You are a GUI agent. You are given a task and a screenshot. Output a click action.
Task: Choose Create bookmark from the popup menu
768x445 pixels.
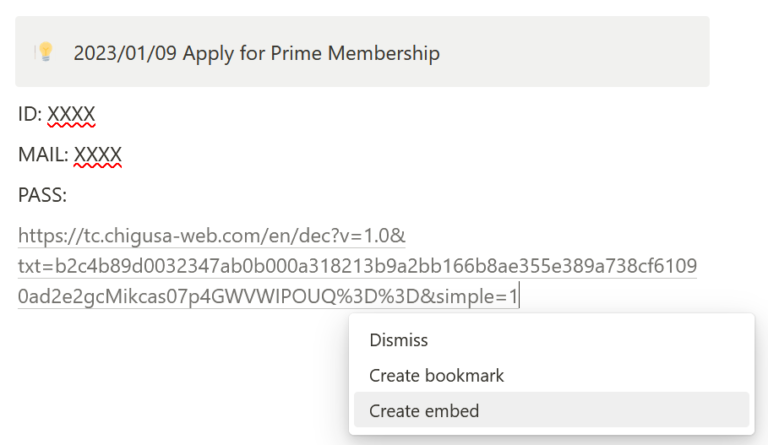click(436, 376)
